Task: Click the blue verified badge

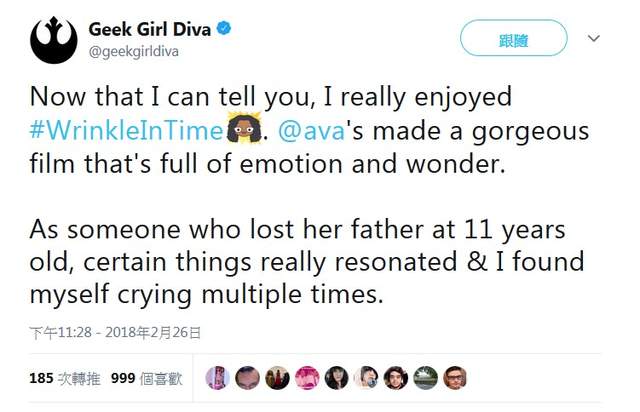Action: (225, 29)
